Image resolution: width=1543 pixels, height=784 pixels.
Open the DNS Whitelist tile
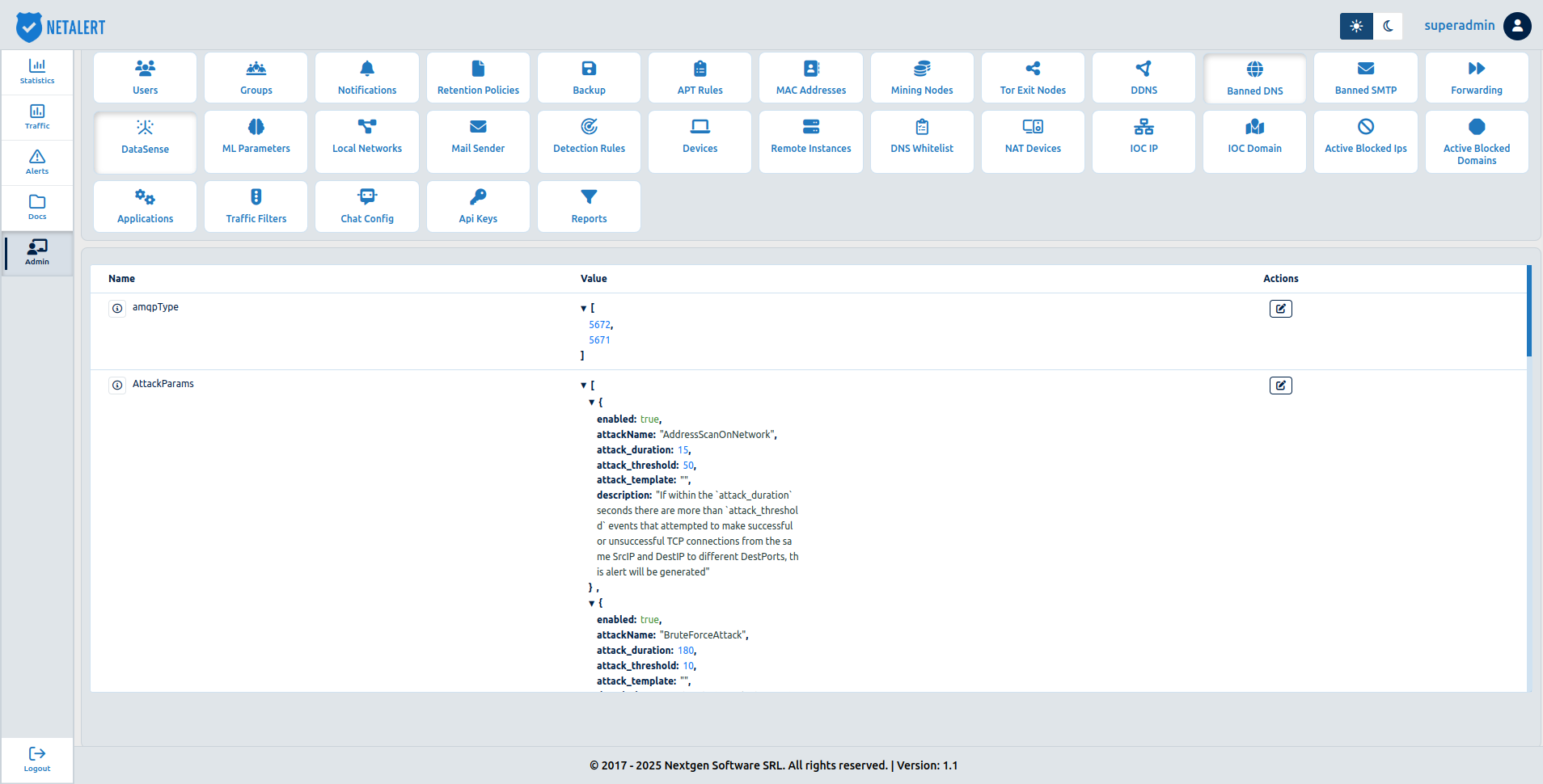point(922,141)
